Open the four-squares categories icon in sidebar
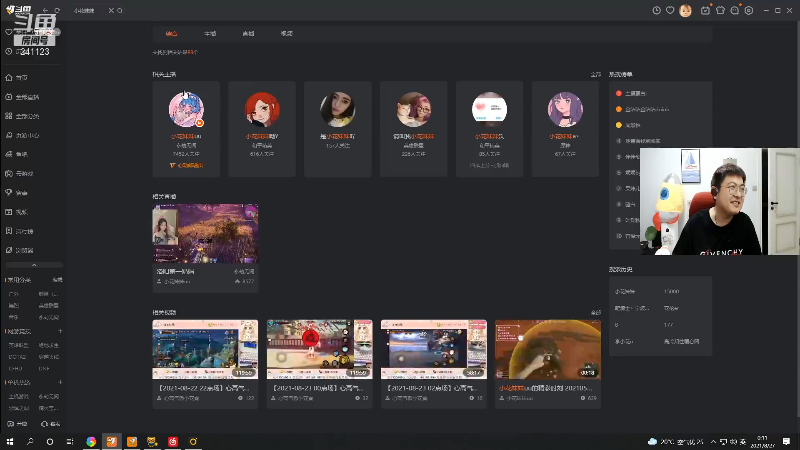 tap(9, 116)
